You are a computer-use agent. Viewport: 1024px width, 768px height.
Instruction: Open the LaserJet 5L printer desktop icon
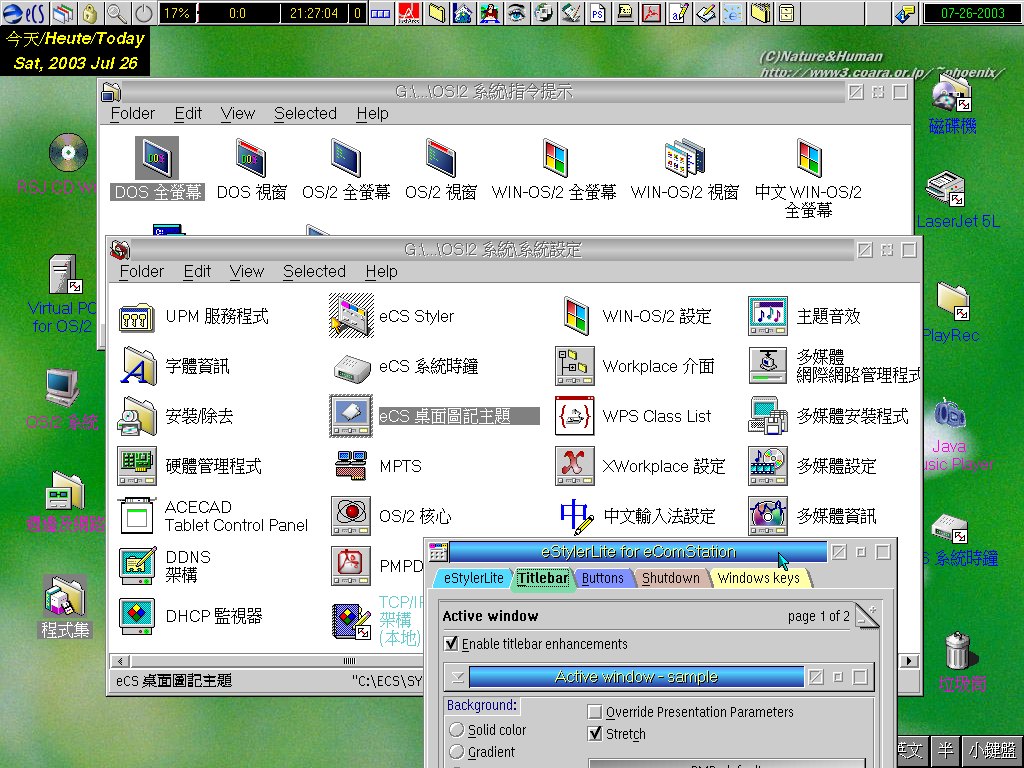(x=945, y=188)
